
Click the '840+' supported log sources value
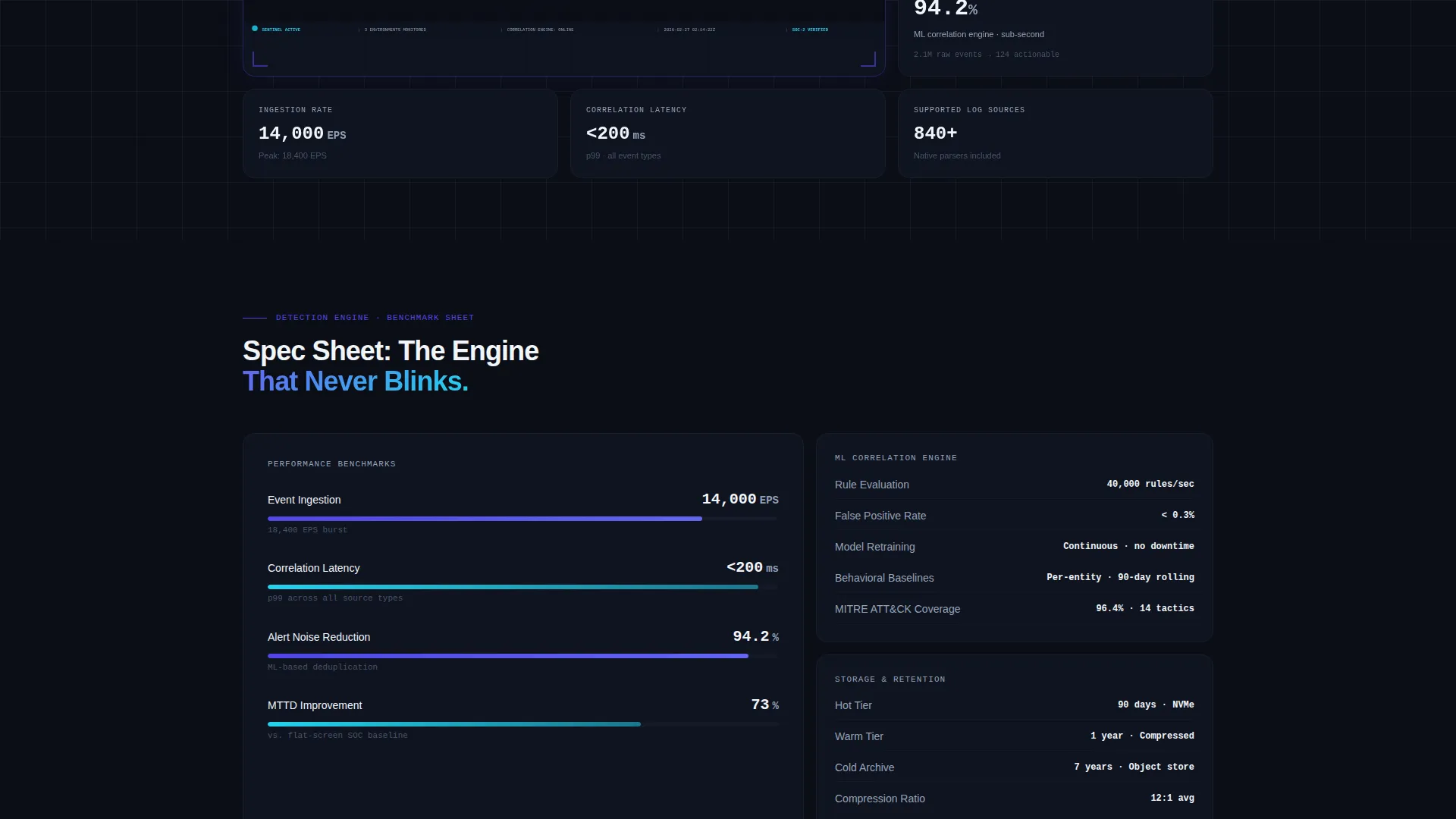(x=935, y=133)
